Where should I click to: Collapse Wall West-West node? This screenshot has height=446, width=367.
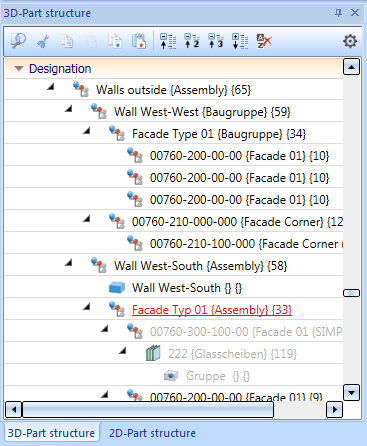pyautogui.click(x=69, y=109)
